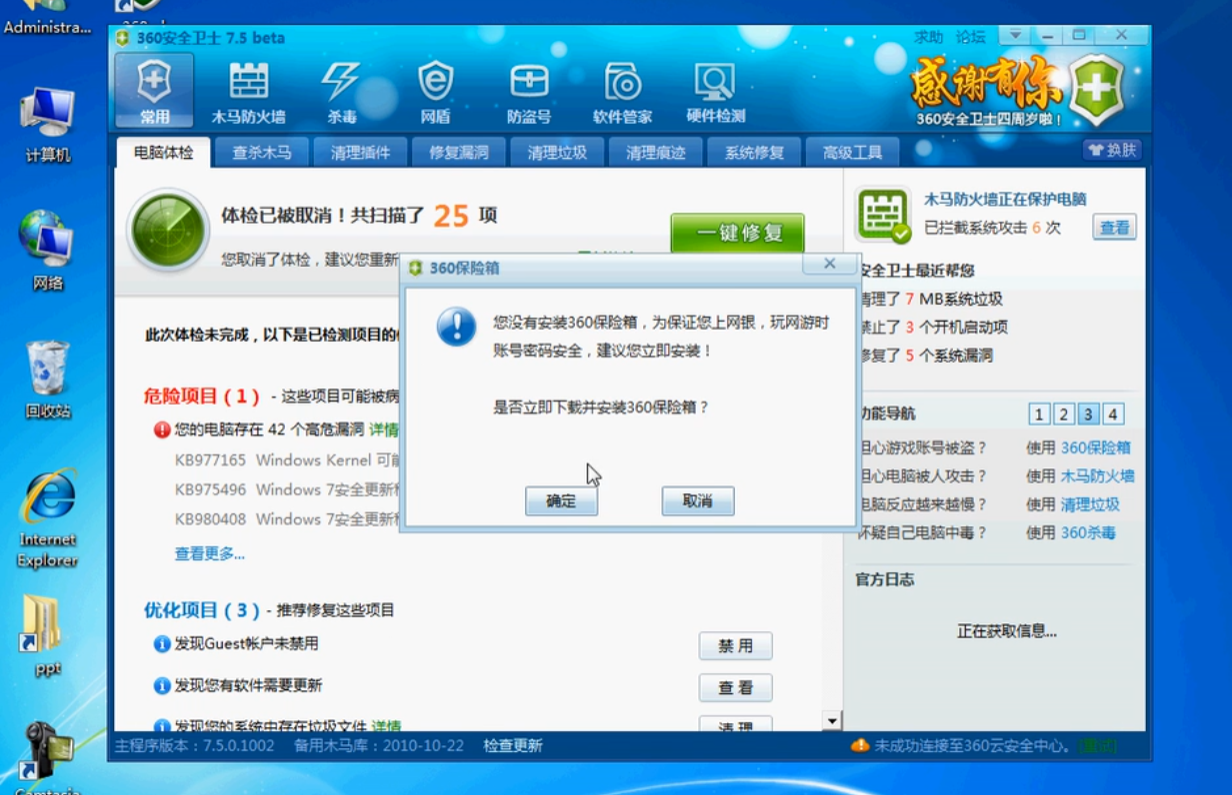Viewport: 1232px width, 795px height.
Task: Click the firewall protection status icon
Action: [x=882, y=214]
